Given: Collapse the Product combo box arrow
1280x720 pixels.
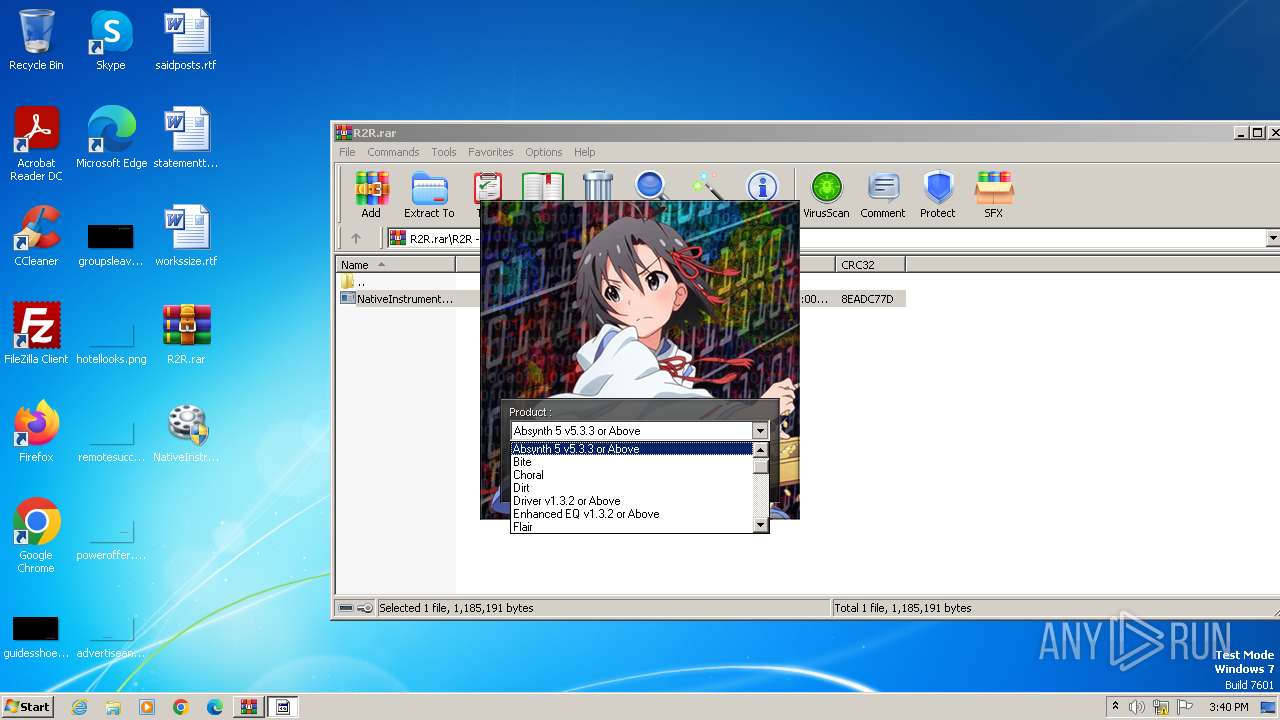Looking at the screenshot, I should (760, 431).
